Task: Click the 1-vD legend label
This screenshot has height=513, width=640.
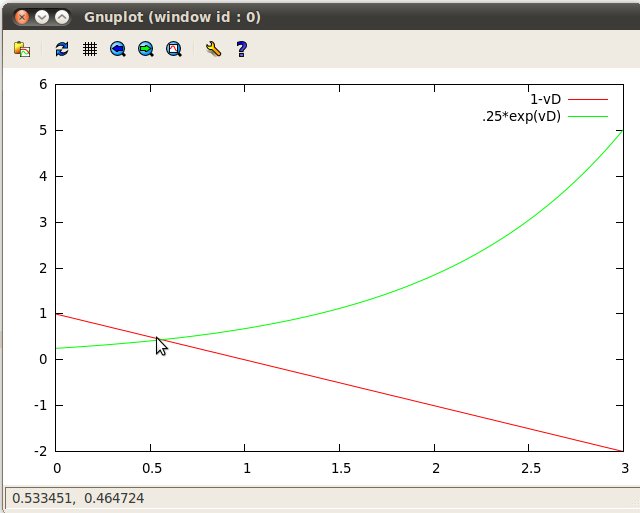Action: [x=546, y=100]
